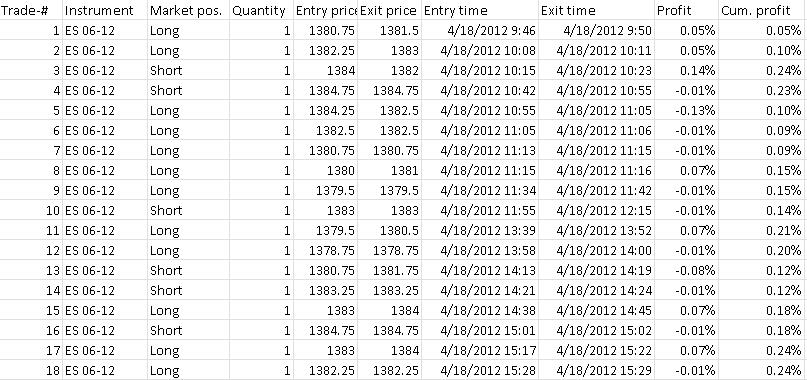Click the Instrument column header
The width and height of the screenshot is (807, 380).
coord(105,10)
